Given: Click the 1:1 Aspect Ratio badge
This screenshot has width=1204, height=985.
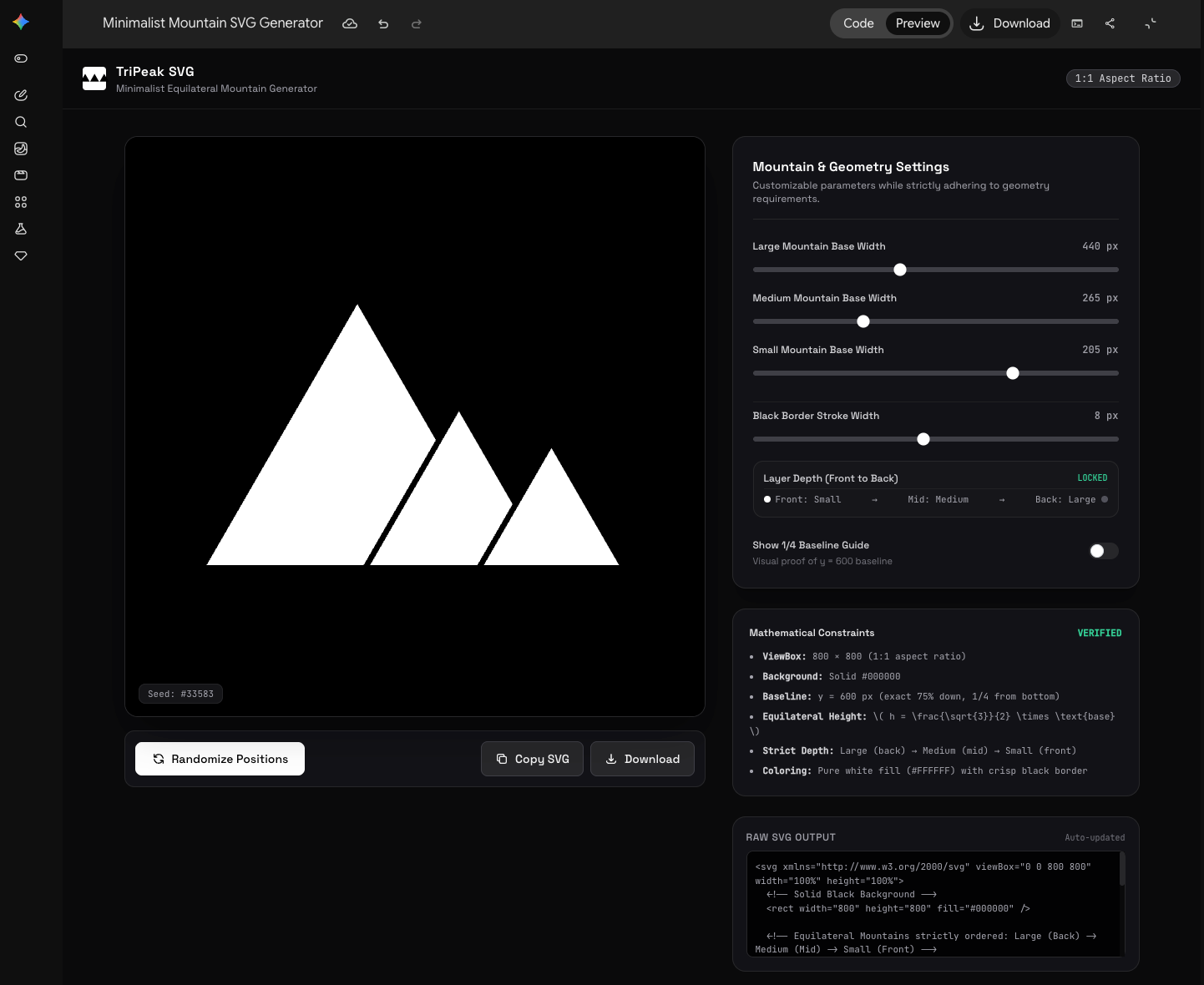Looking at the screenshot, I should click(1123, 78).
